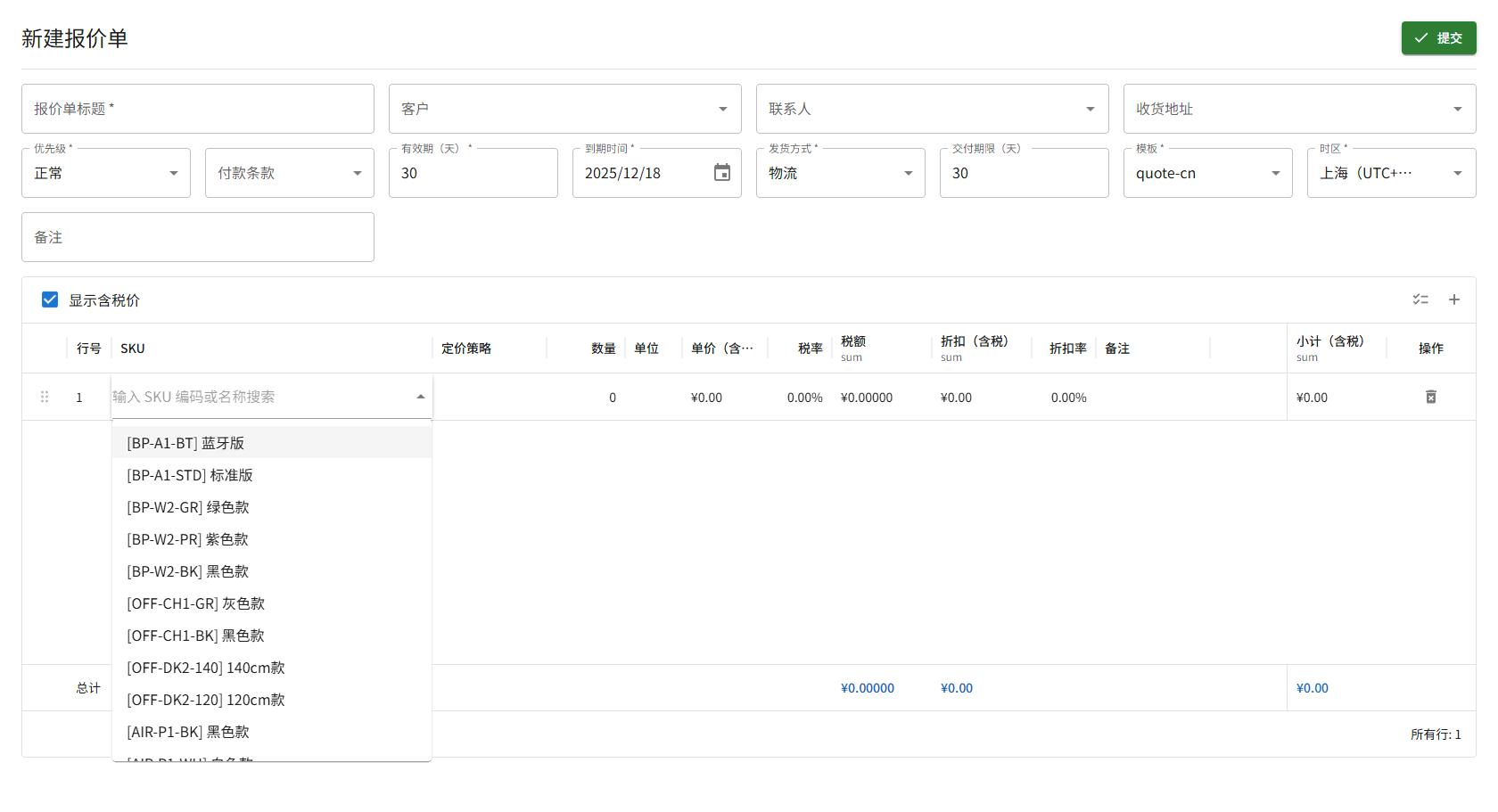Screen dimensions: 1498x812
Task: Expand the 模板 dropdown showing quote-cn
Action: (1275, 172)
